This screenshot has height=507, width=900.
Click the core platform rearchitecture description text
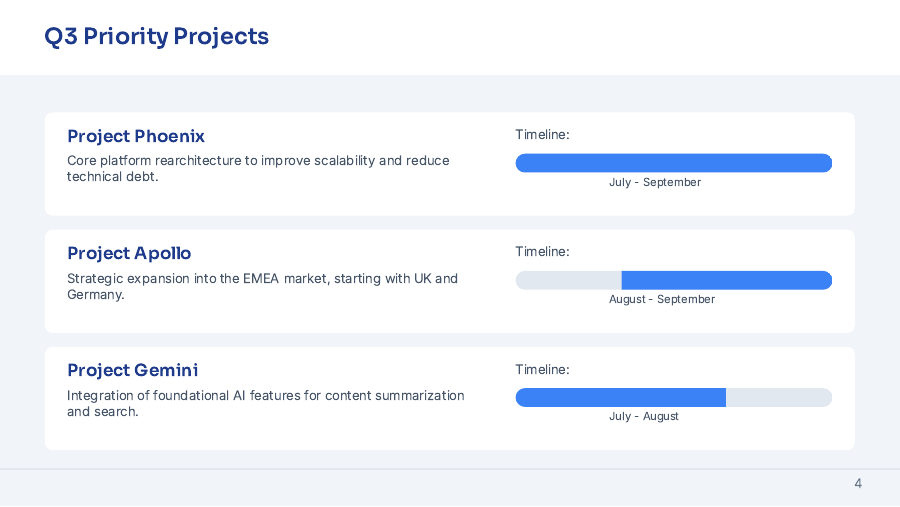coord(258,168)
